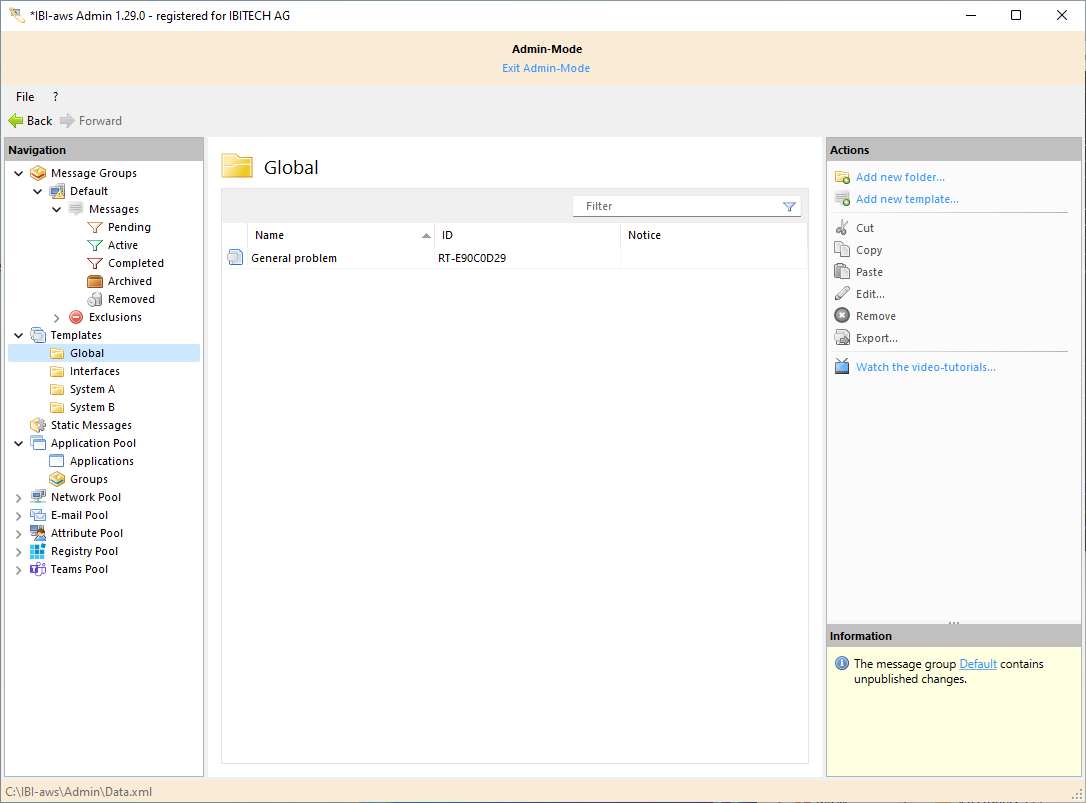The width and height of the screenshot is (1086, 803).
Task: Click the Remove icon in Actions
Action: tap(842, 316)
